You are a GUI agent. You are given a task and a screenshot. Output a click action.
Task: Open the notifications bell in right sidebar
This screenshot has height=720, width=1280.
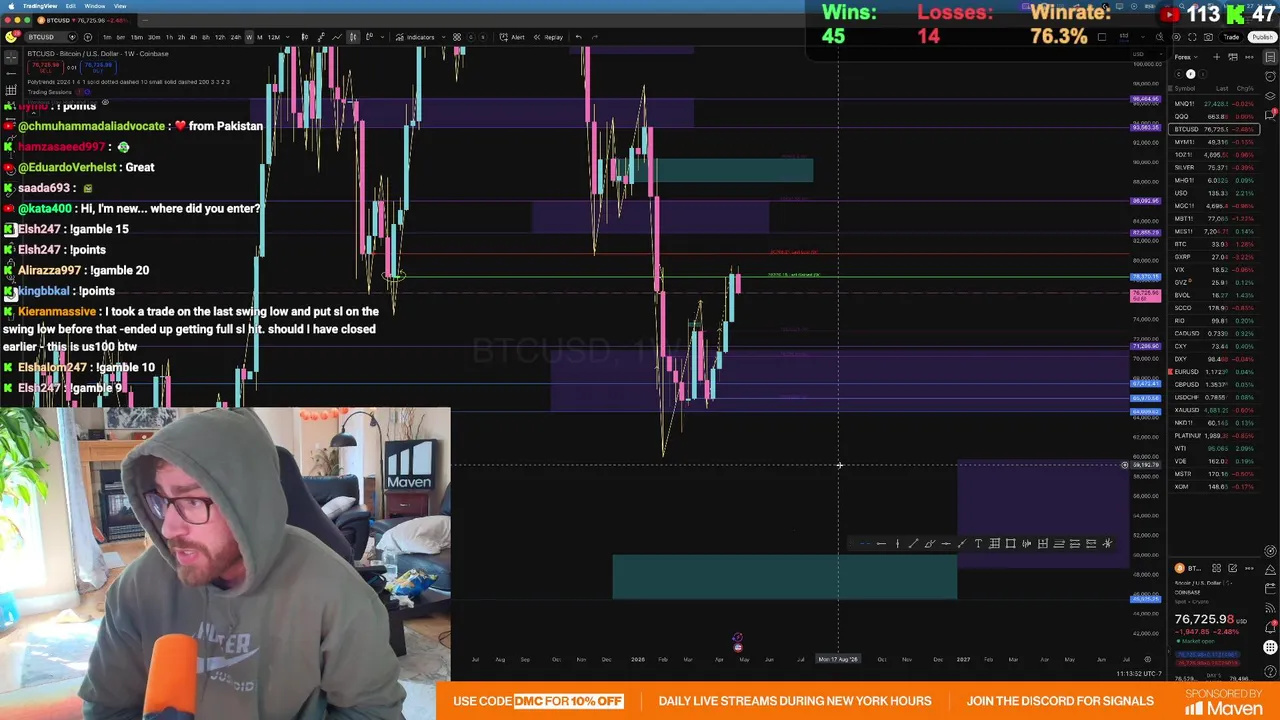pos(1270,628)
